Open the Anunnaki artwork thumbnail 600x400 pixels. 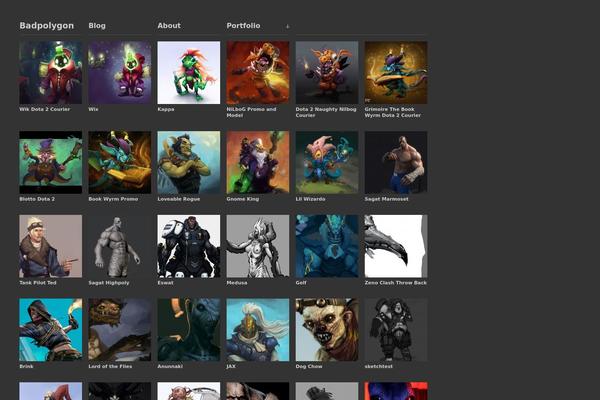pyautogui.click(x=189, y=330)
